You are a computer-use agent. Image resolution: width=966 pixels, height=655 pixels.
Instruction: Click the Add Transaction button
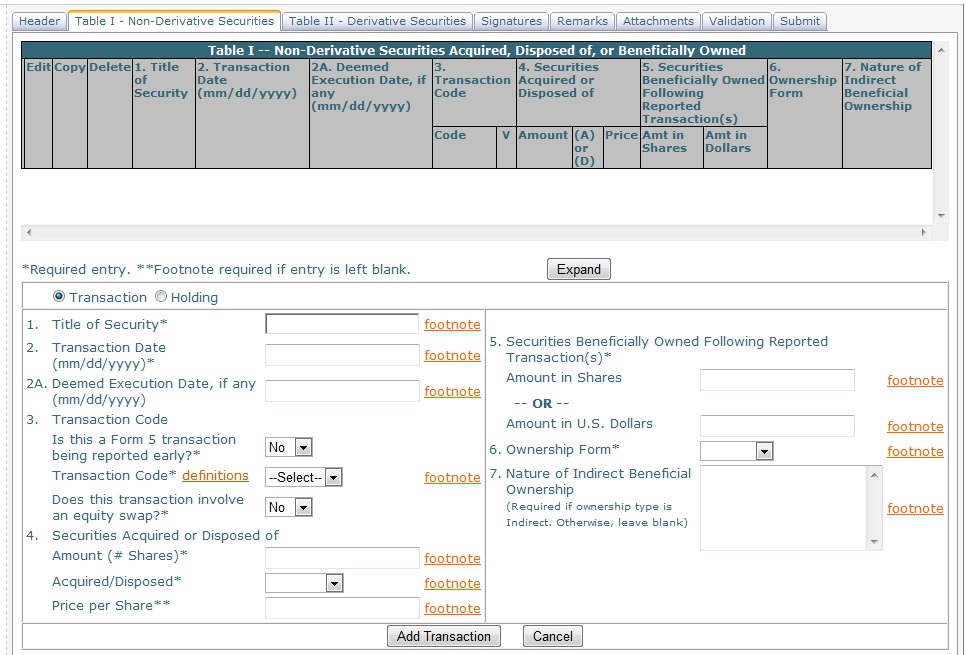tap(443, 636)
